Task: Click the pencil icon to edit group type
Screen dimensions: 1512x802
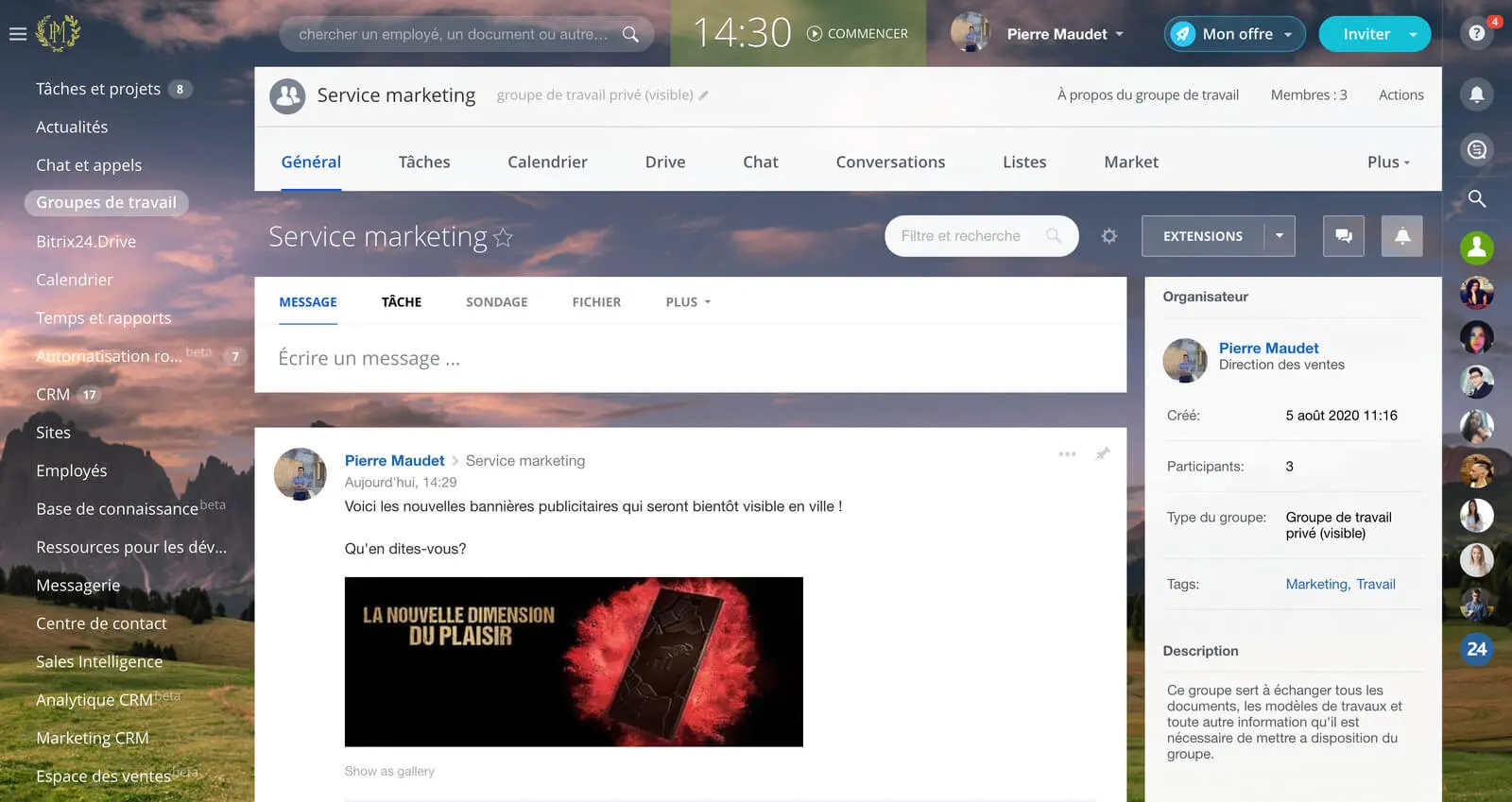Action: (704, 95)
